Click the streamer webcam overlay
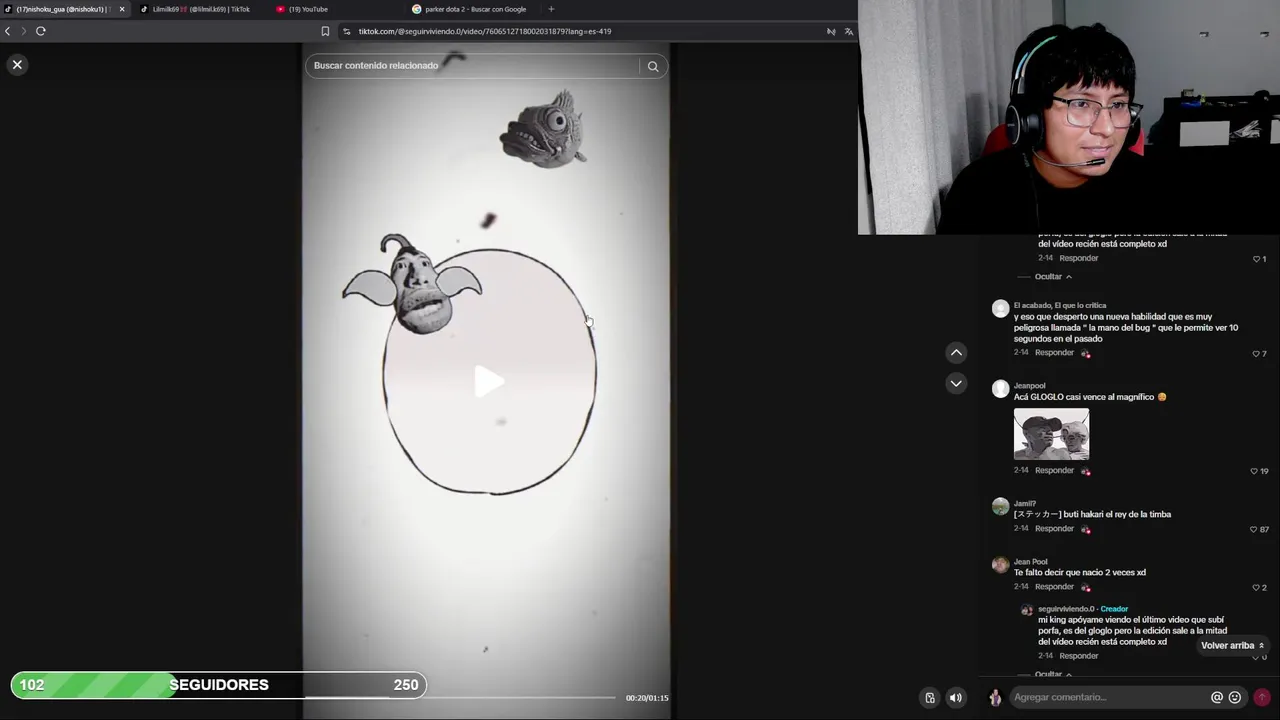Image resolution: width=1280 pixels, height=720 pixels. (x=1069, y=117)
